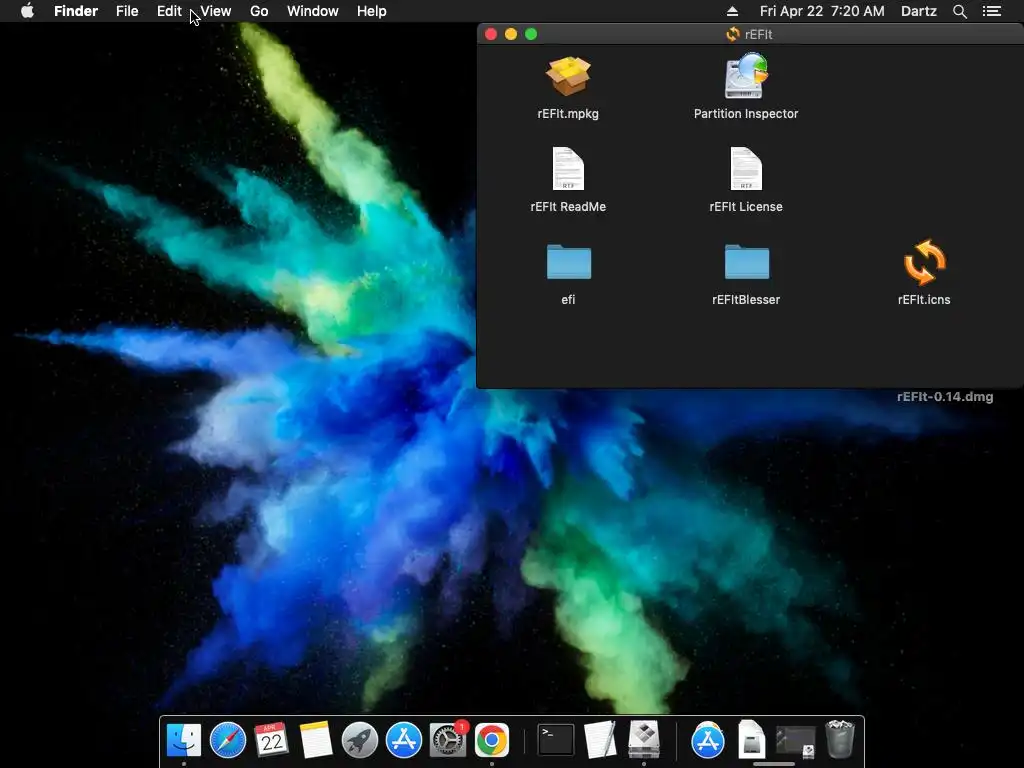This screenshot has width=1024, height=768.
Task: Open Calendar showing 22 in the Dock
Action: click(272, 740)
